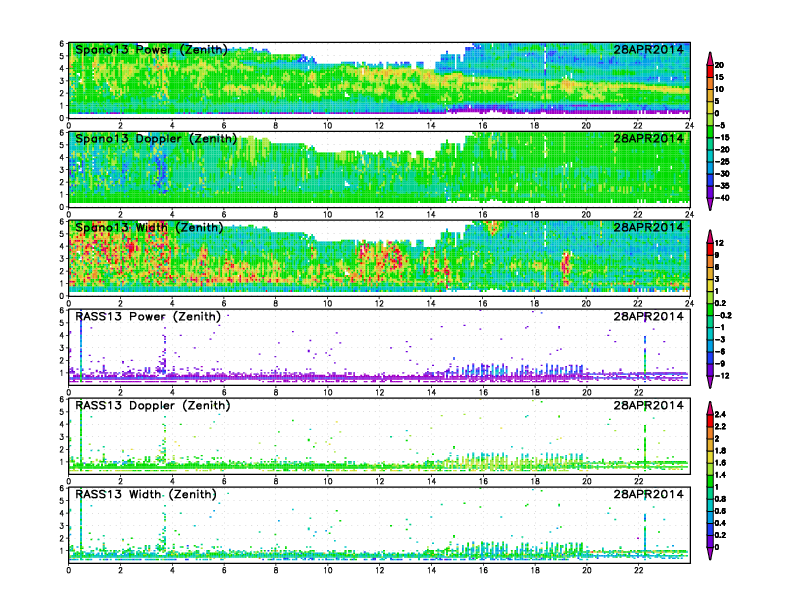Click the "Spano13 Width (Zenith)" panel title
The height and width of the screenshot is (612, 792).
pos(150,228)
